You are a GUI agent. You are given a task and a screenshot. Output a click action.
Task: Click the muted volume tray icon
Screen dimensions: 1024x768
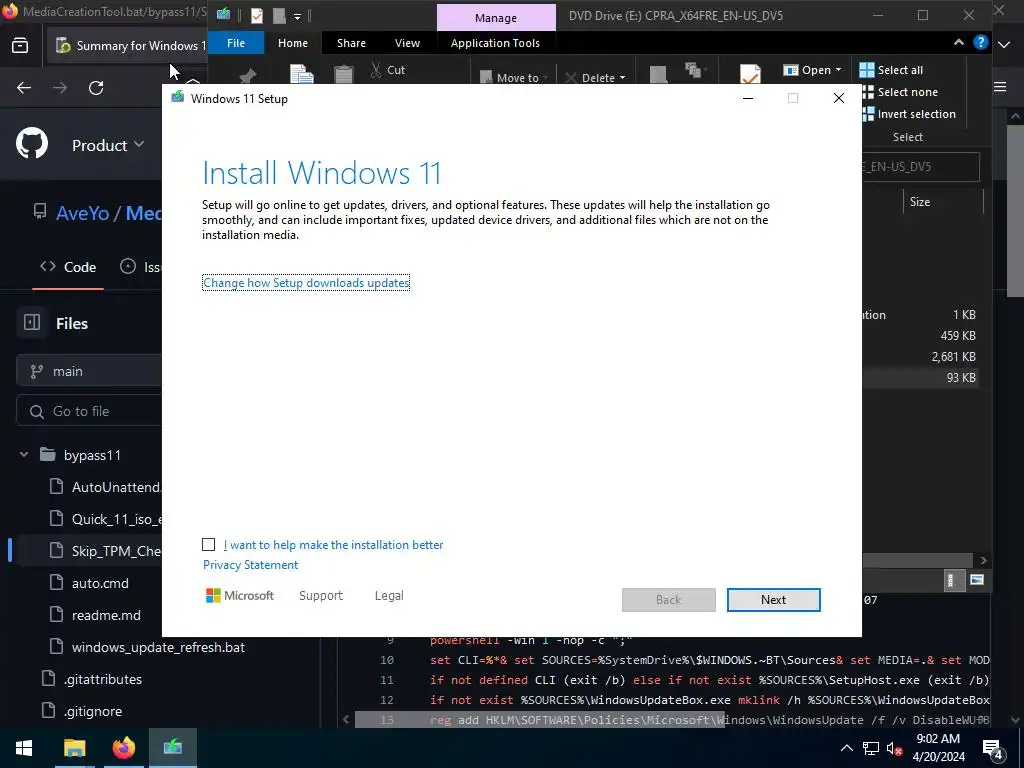(895, 748)
